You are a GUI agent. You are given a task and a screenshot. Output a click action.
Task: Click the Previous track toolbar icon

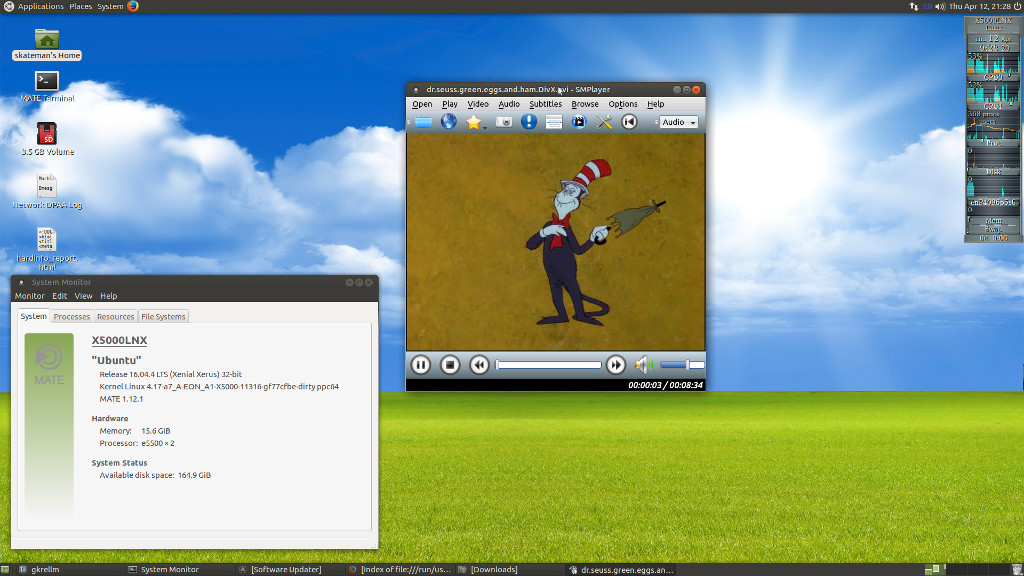coord(629,122)
